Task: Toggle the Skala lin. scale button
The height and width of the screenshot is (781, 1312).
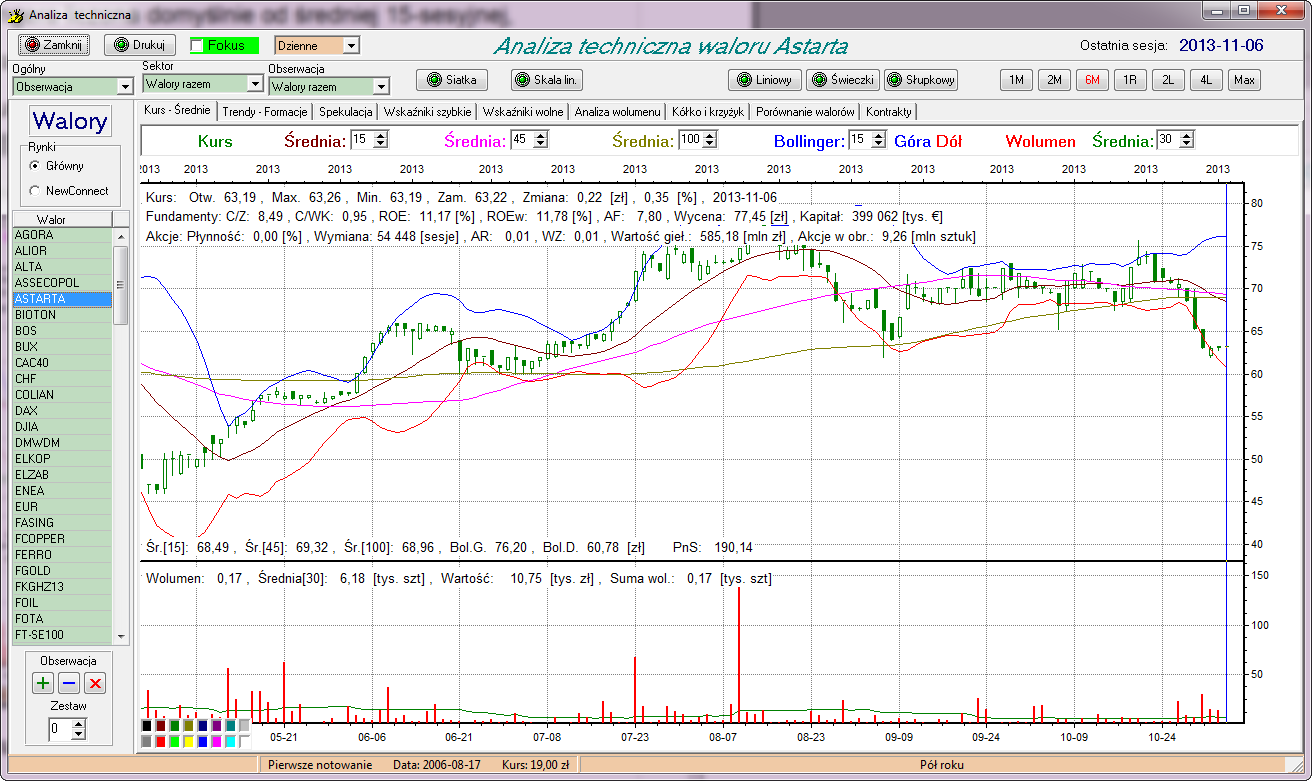Action: tap(547, 80)
